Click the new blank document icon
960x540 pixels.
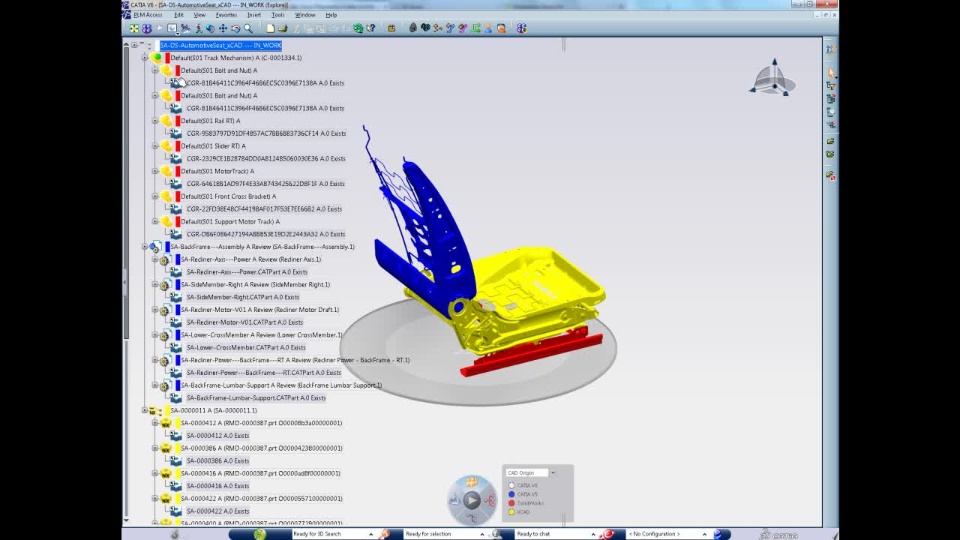(270, 28)
